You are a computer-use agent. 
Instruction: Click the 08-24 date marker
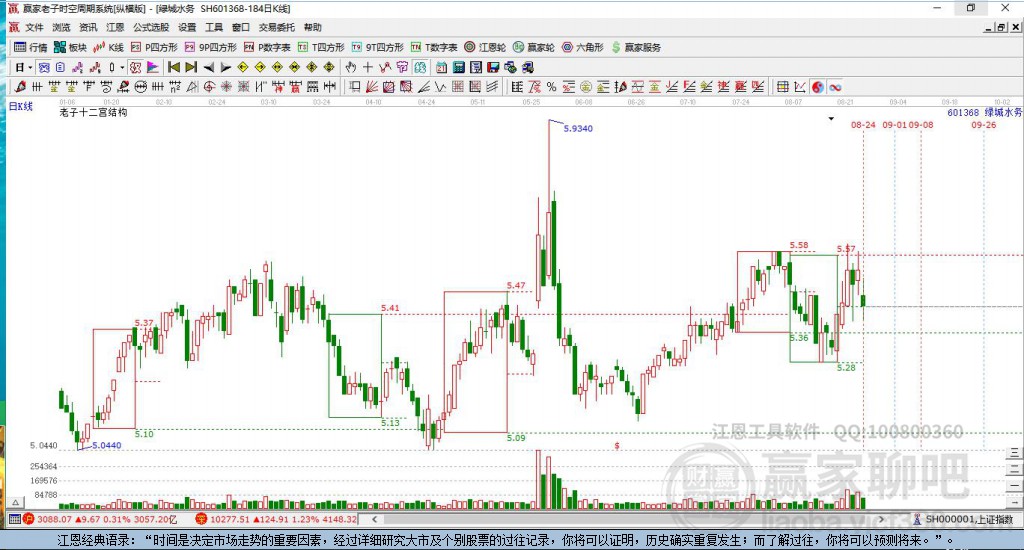coord(863,125)
